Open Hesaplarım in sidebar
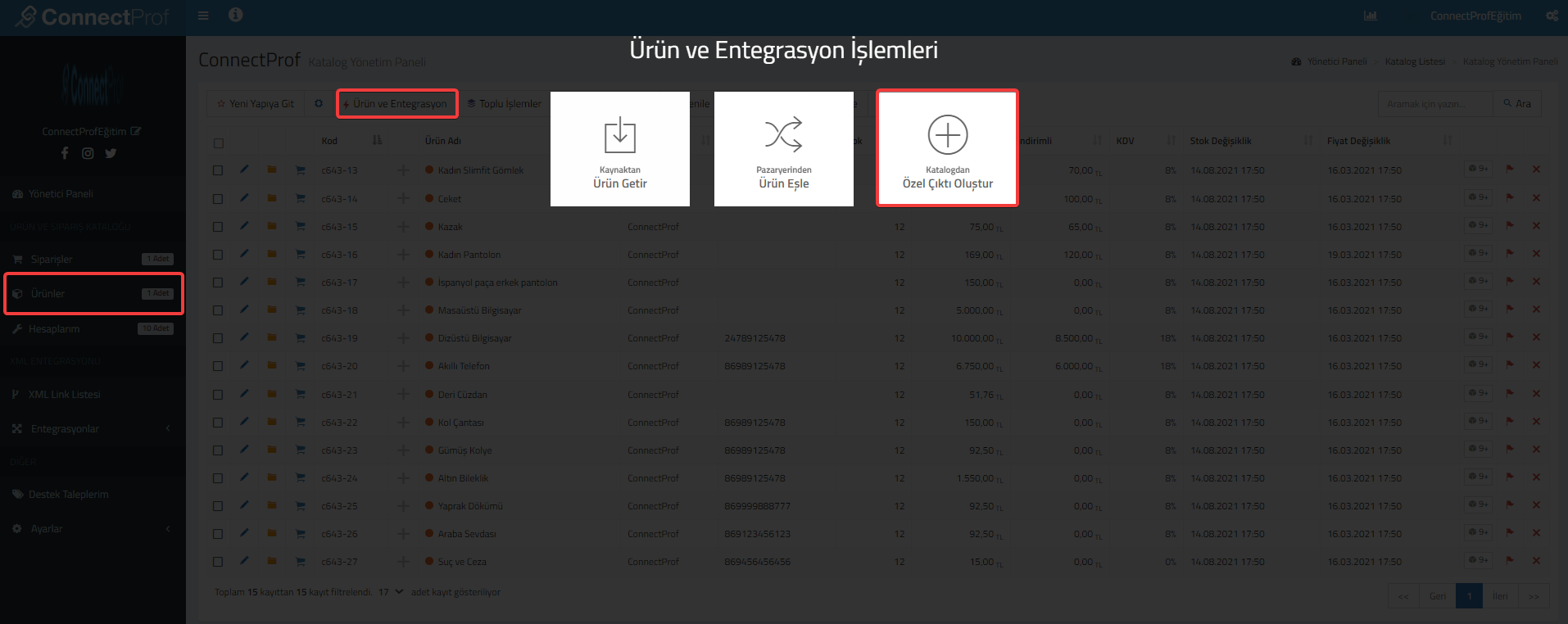 (93, 328)
